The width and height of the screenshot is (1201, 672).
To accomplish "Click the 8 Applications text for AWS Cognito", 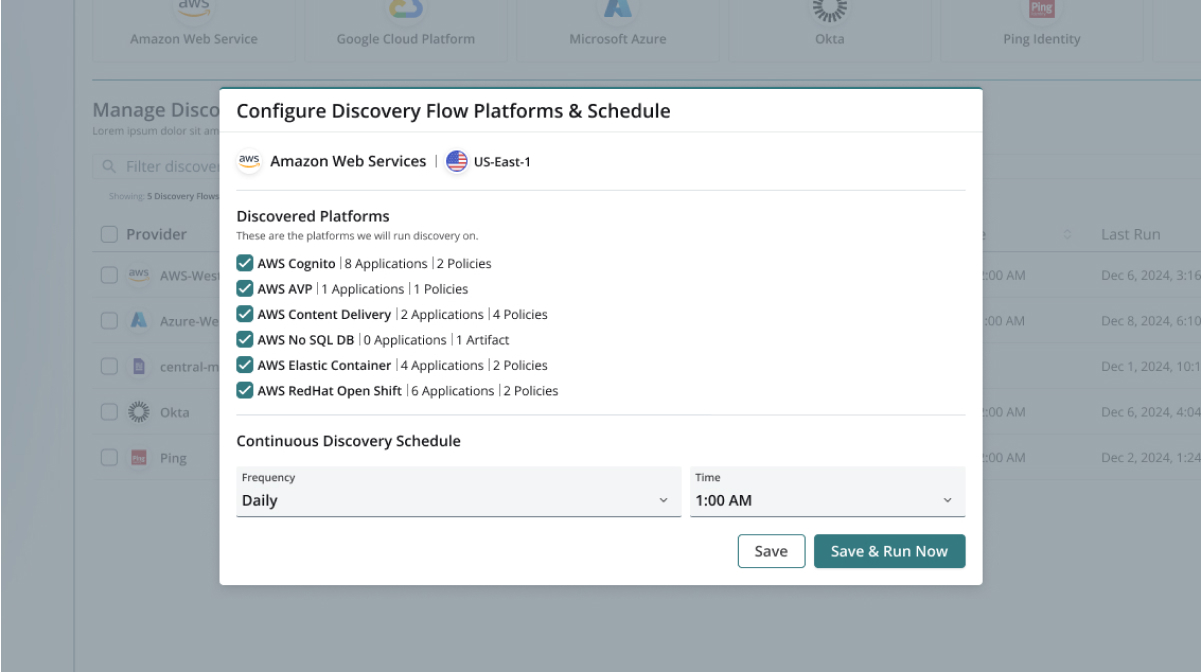I will tap(385, 264).
